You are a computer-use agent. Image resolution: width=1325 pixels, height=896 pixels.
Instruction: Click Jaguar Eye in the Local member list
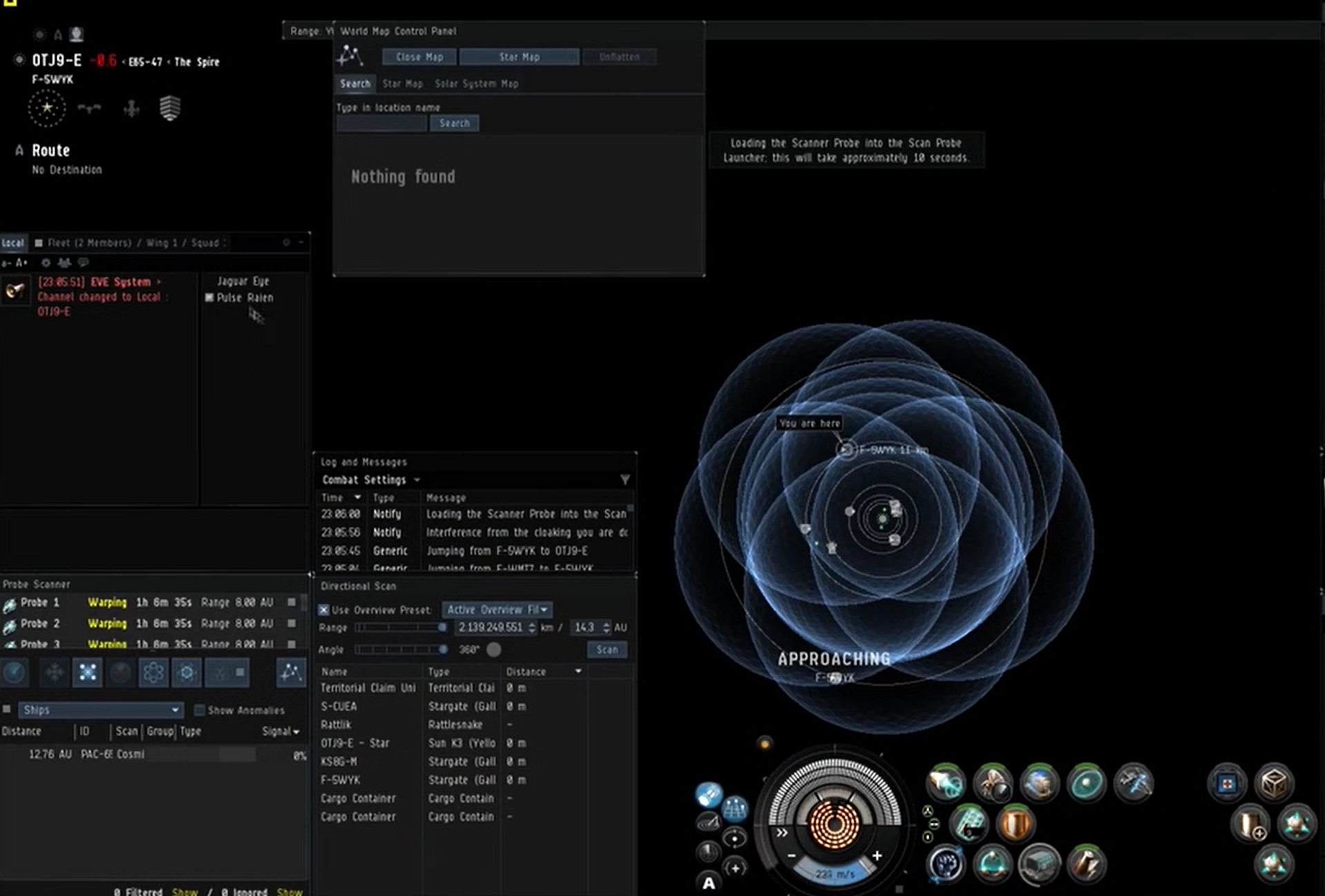tap(243, 281)
